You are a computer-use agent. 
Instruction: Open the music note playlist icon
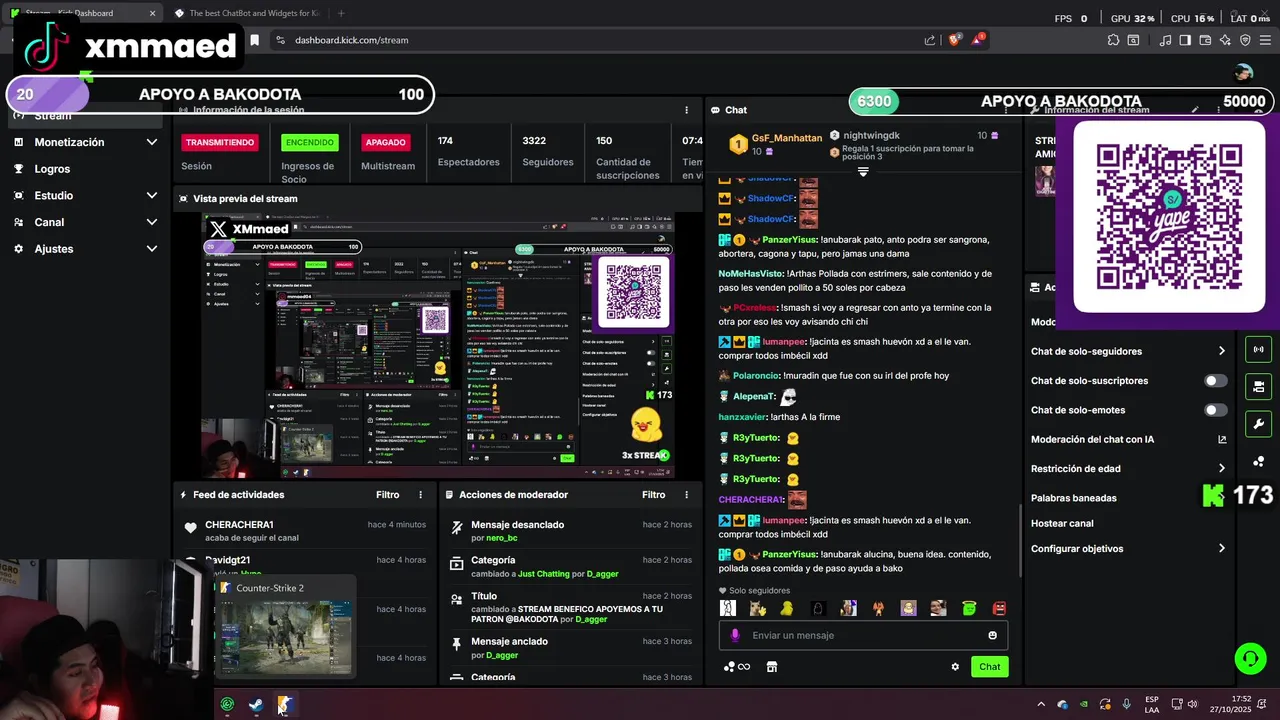[x=1165, y=40]
